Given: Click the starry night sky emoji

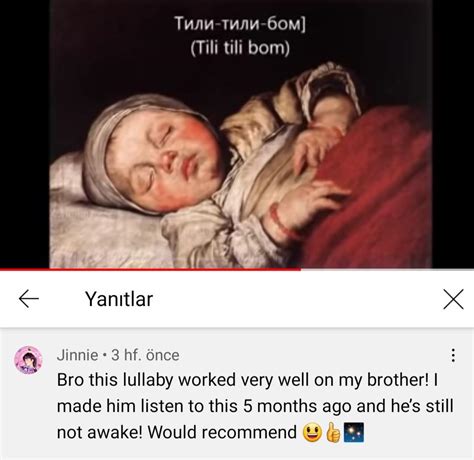Looking at the screenshot, I should pos(353,432).
